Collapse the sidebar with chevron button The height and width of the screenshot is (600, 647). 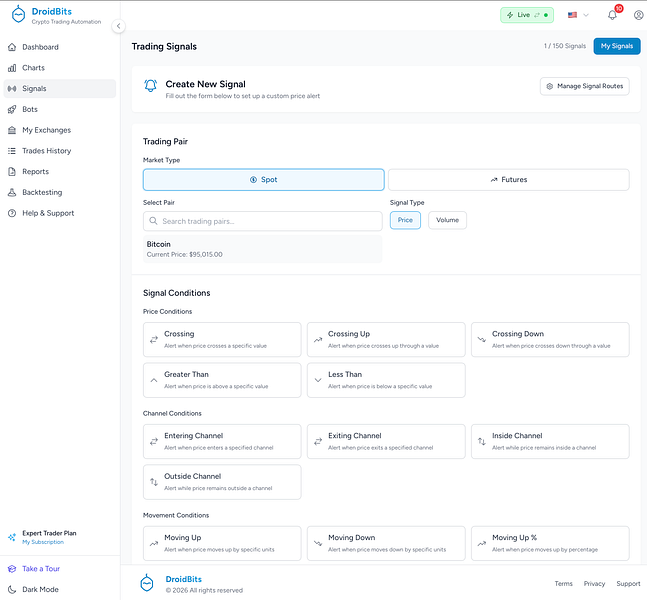click(118, 26)
